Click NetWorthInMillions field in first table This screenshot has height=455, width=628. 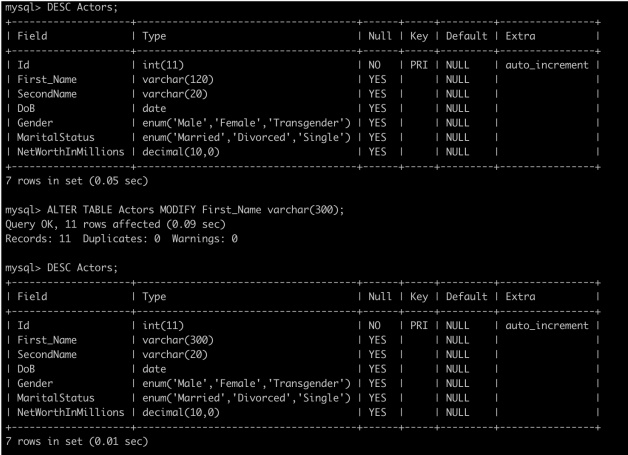70,152
